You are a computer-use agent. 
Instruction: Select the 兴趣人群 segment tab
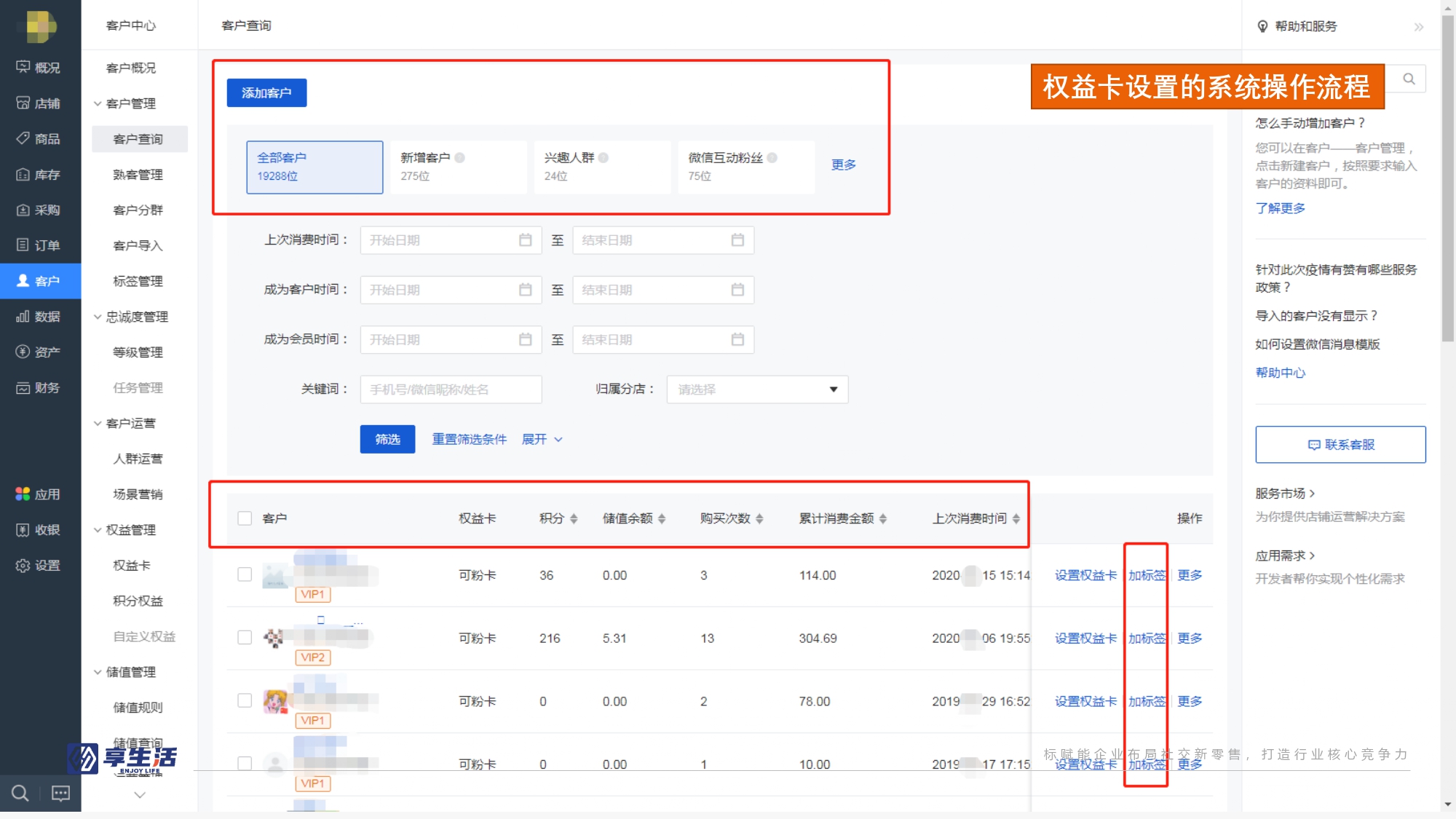tap(602, 167)
